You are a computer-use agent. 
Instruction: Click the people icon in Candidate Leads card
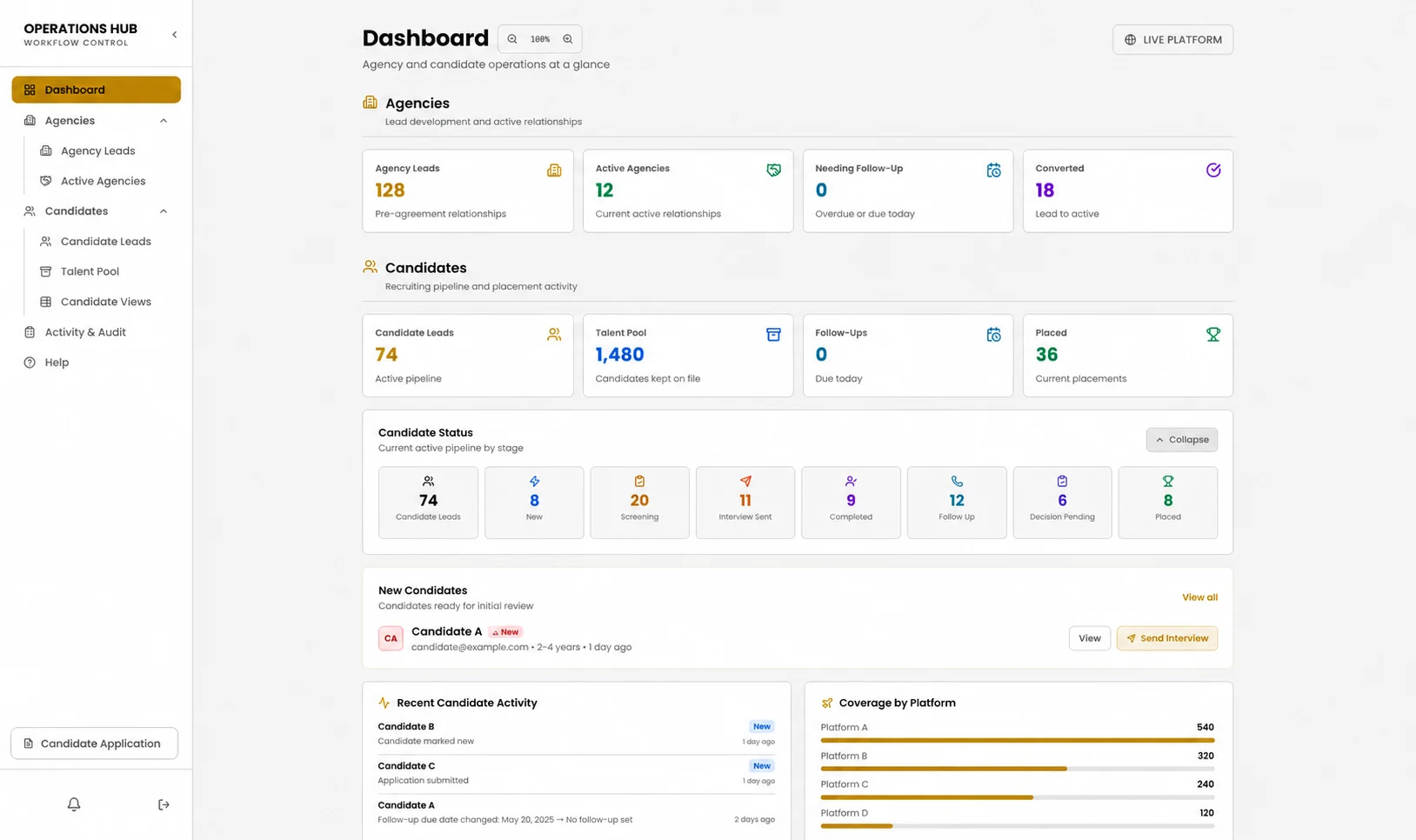(554, 335)
